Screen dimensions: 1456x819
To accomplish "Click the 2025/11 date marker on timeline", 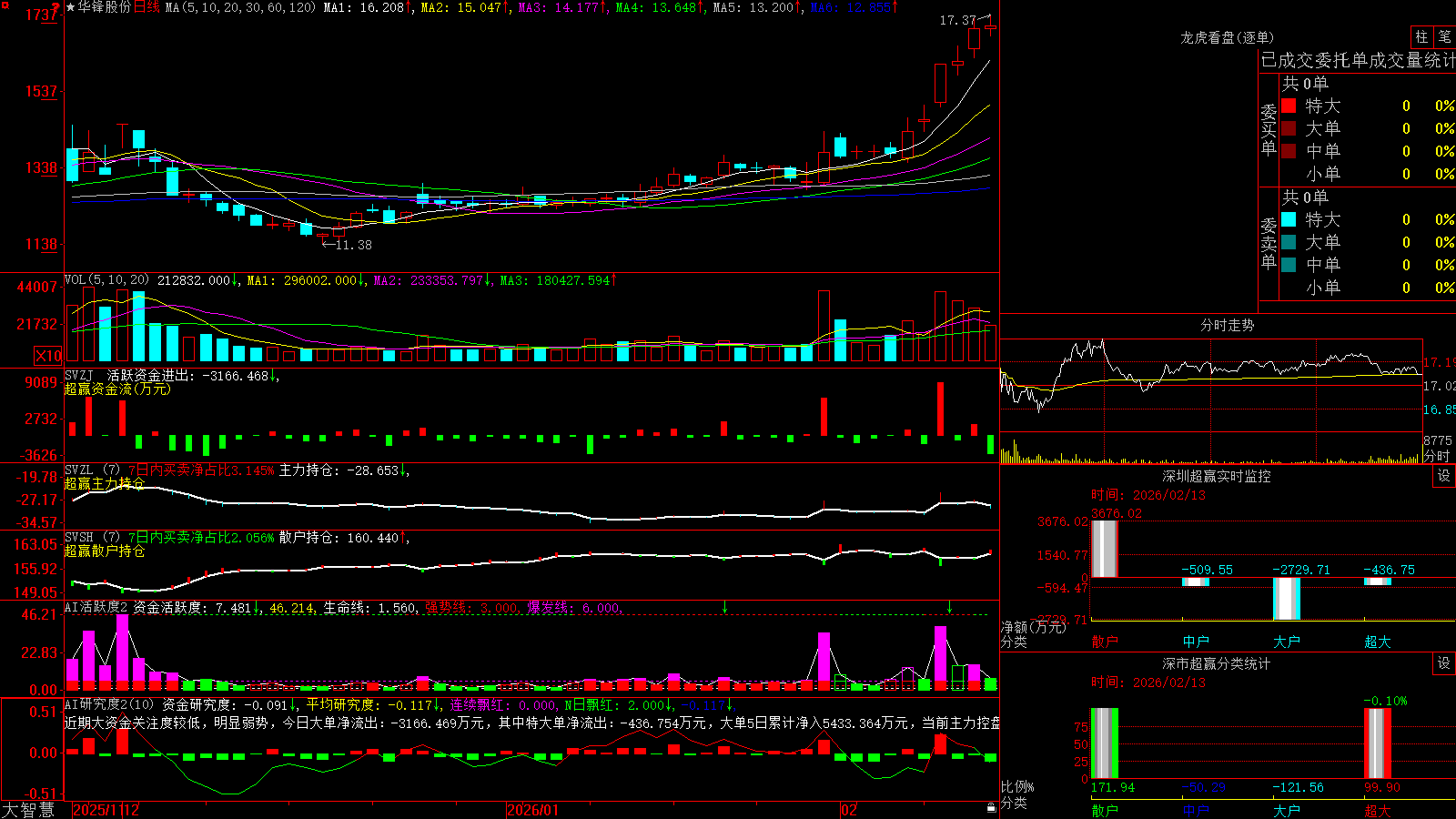I will [x=97, y=810].
